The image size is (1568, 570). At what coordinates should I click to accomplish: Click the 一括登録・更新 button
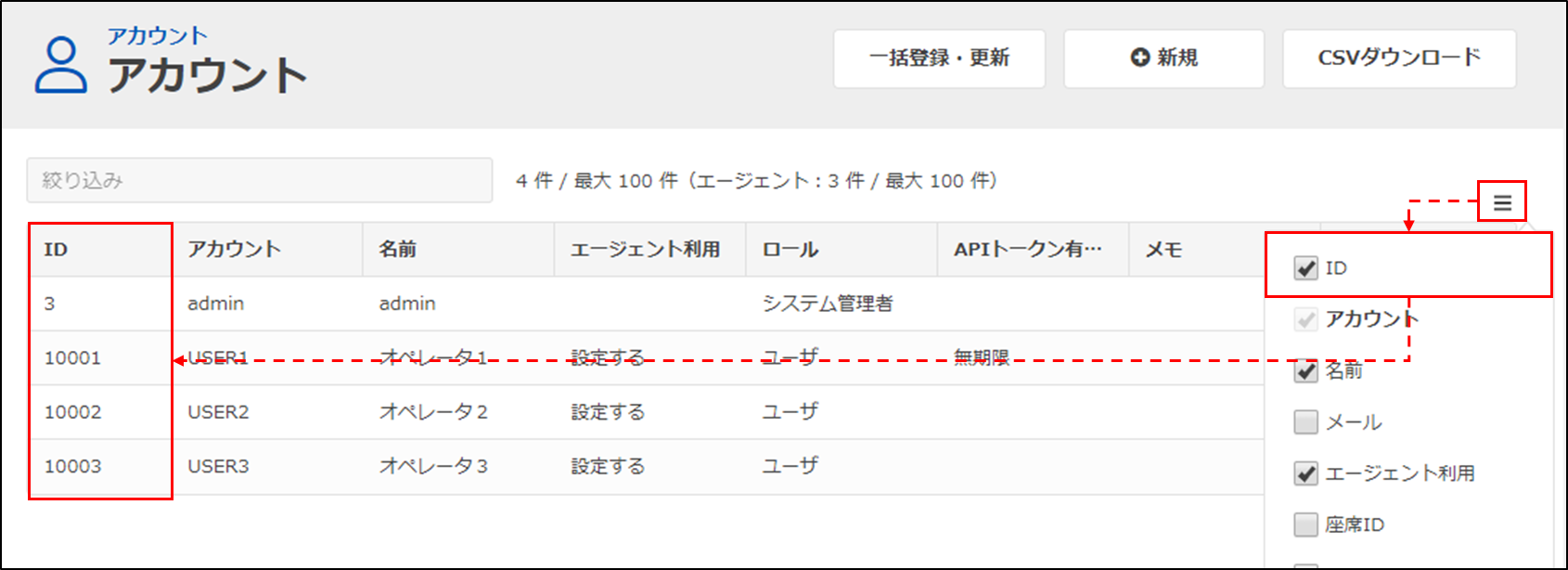[x=939, y=58]
